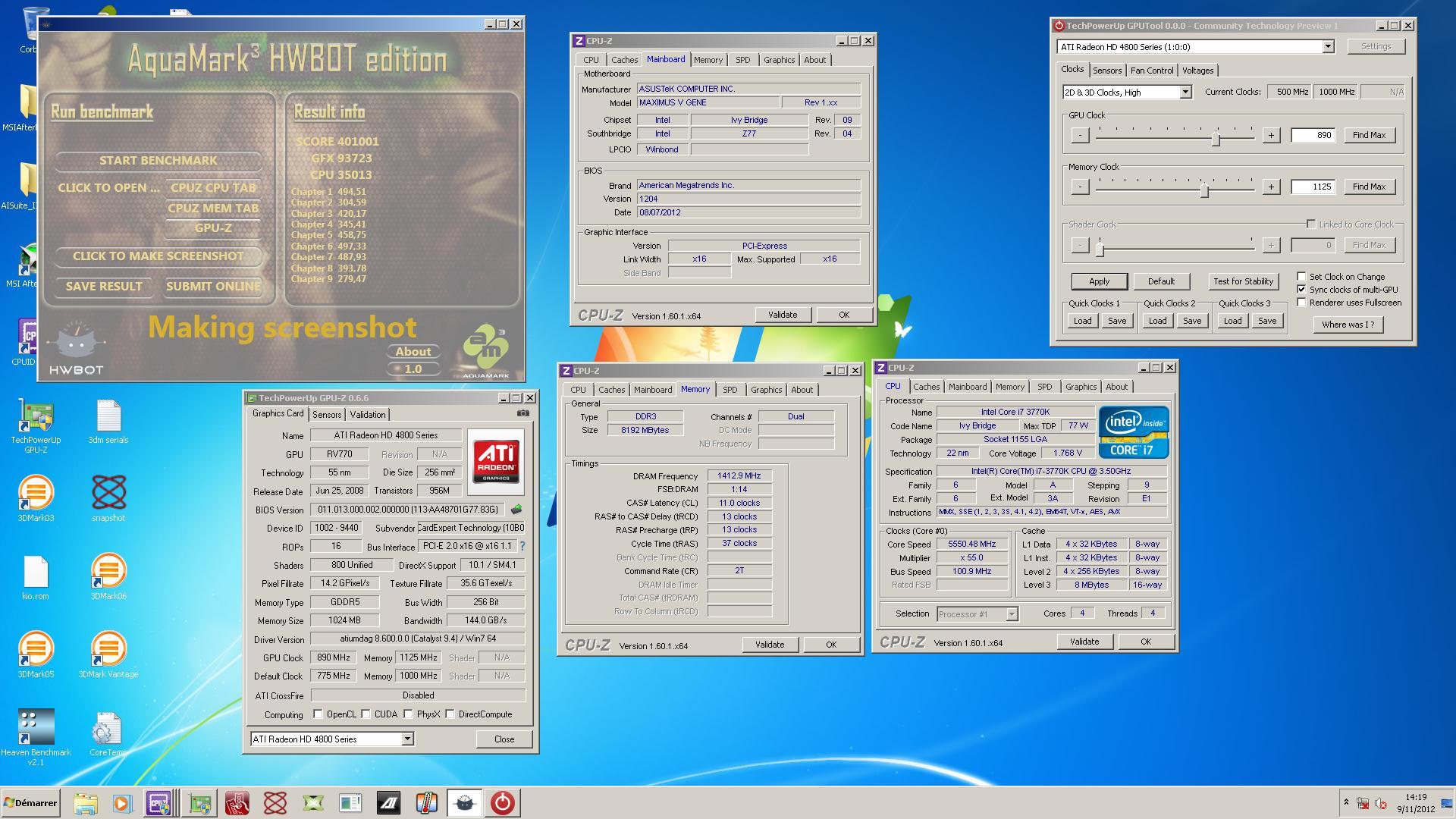The image size is (1456, 819).
Task: Open the Processor #1 selection dropdown
Action: pyautogui.click(x=1011, y=614)
